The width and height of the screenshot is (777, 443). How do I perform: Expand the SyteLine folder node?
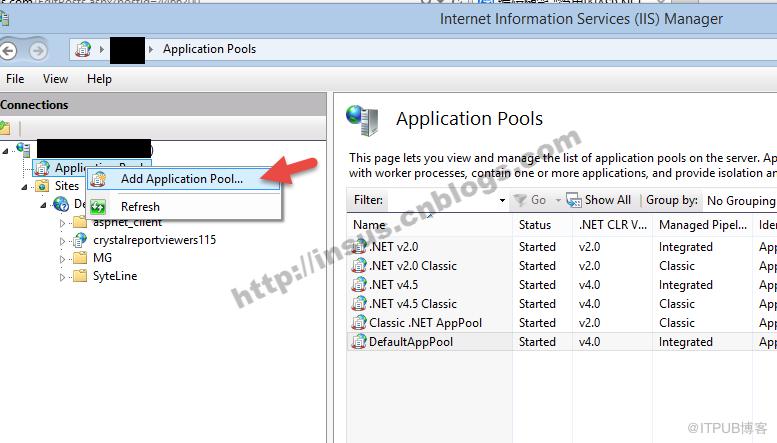coord(62,277)
